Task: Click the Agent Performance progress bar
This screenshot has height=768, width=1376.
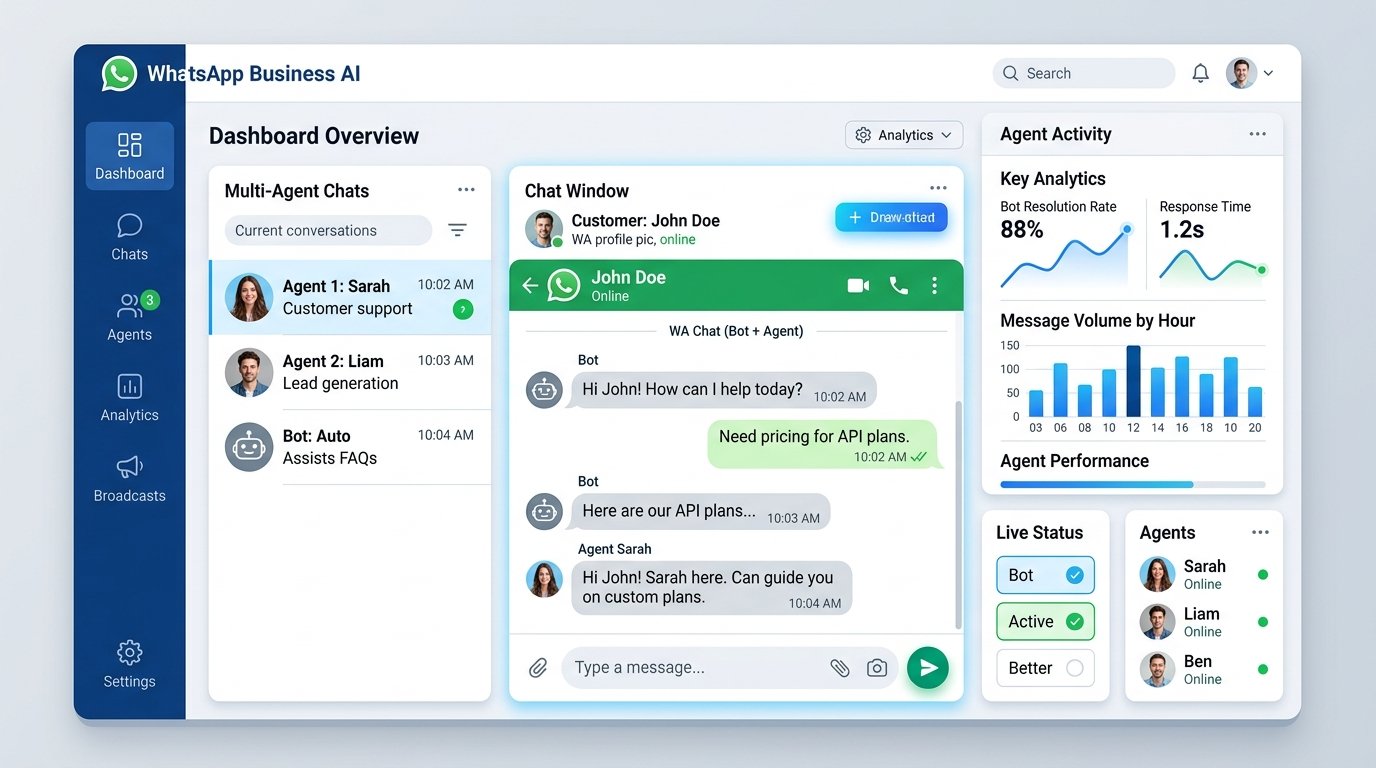Action: pyautogui.click(x=1133, y=484)
